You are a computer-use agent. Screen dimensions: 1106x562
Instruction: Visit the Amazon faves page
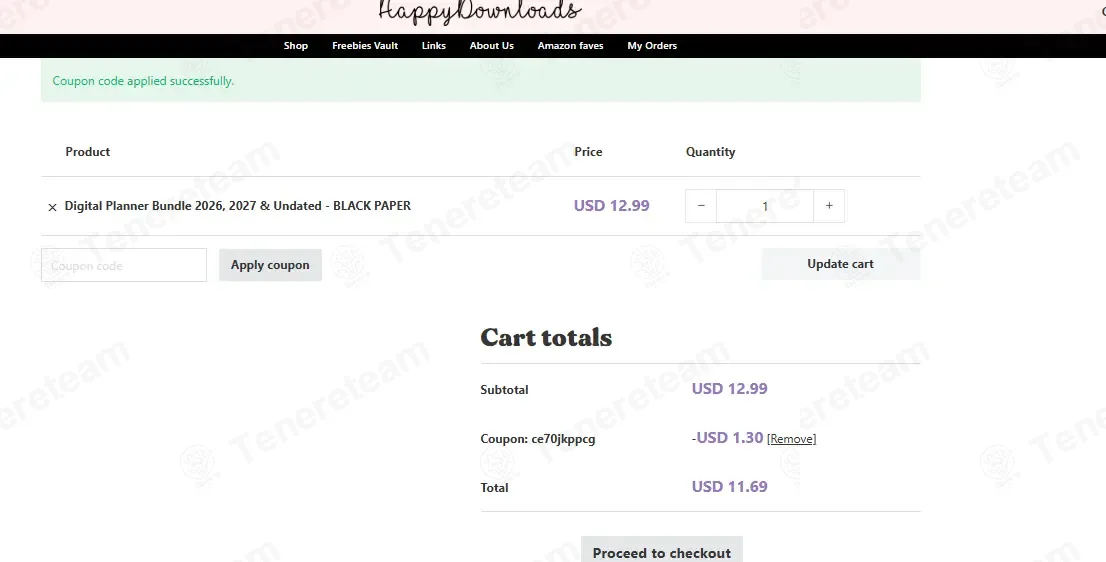[x=571, y=46]
